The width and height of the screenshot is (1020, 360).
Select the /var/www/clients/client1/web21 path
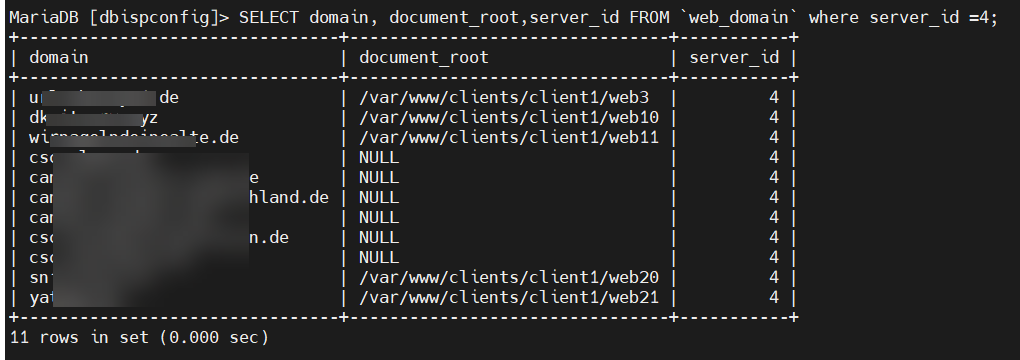[x=509, y=298]
